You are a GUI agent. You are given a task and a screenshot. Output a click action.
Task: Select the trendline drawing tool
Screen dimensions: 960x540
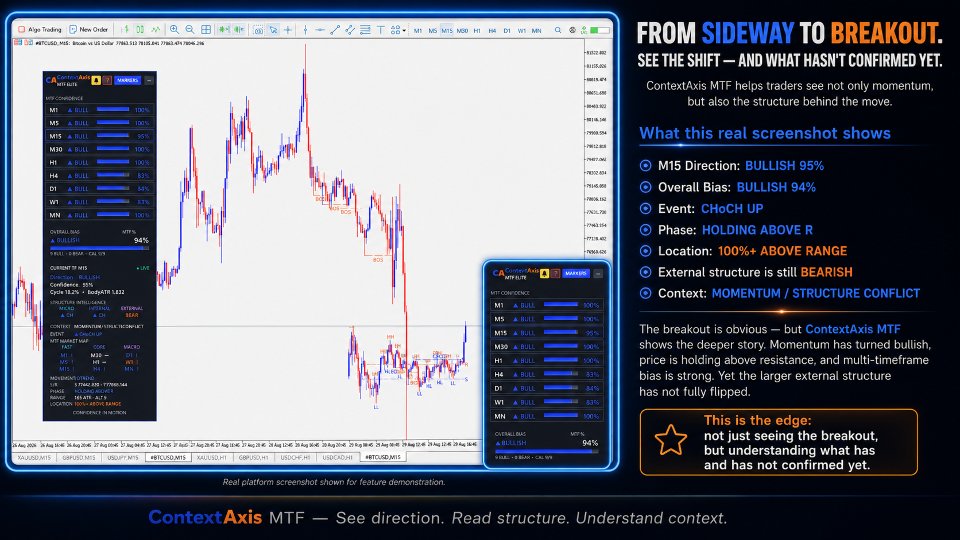(335, 29)
